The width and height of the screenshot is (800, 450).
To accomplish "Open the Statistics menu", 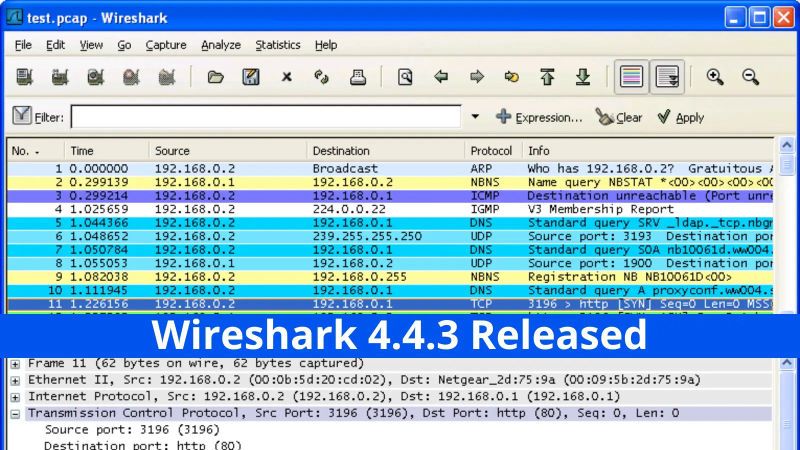I will pyautogui.click(x=278, y=45).
